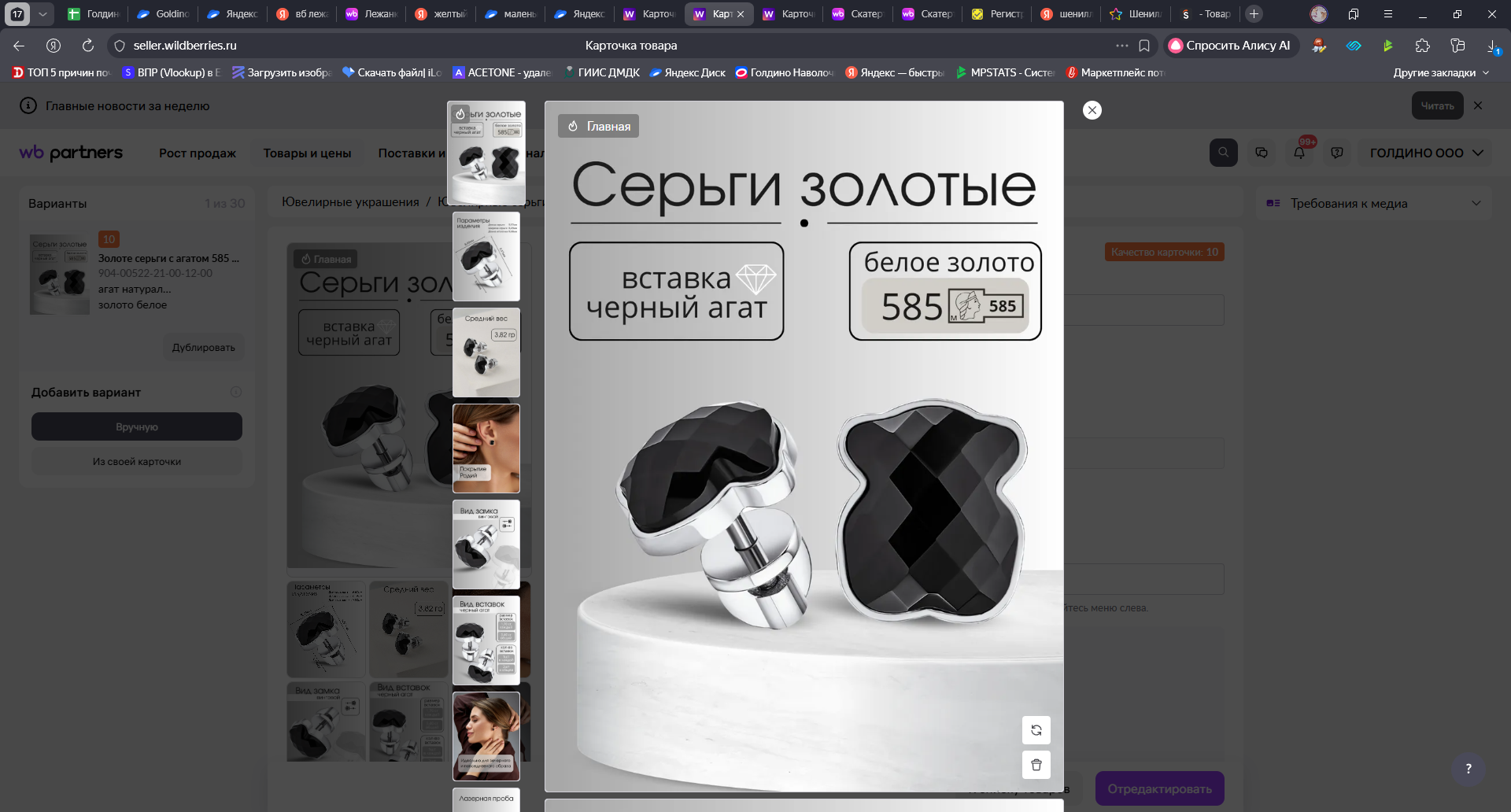Reload the page in the browser
Image resolution: width=1511 pixels, height=812 pixels.
coord(88,46)
